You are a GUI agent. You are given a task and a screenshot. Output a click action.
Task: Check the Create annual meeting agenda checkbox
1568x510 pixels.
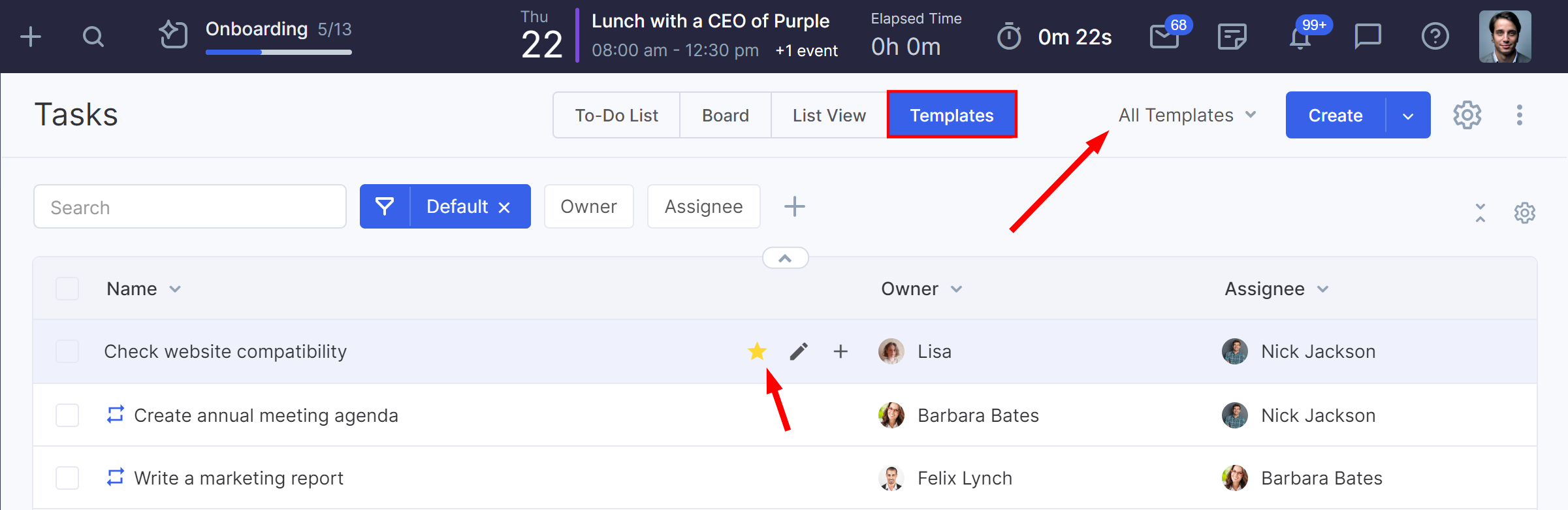(67, 415)
